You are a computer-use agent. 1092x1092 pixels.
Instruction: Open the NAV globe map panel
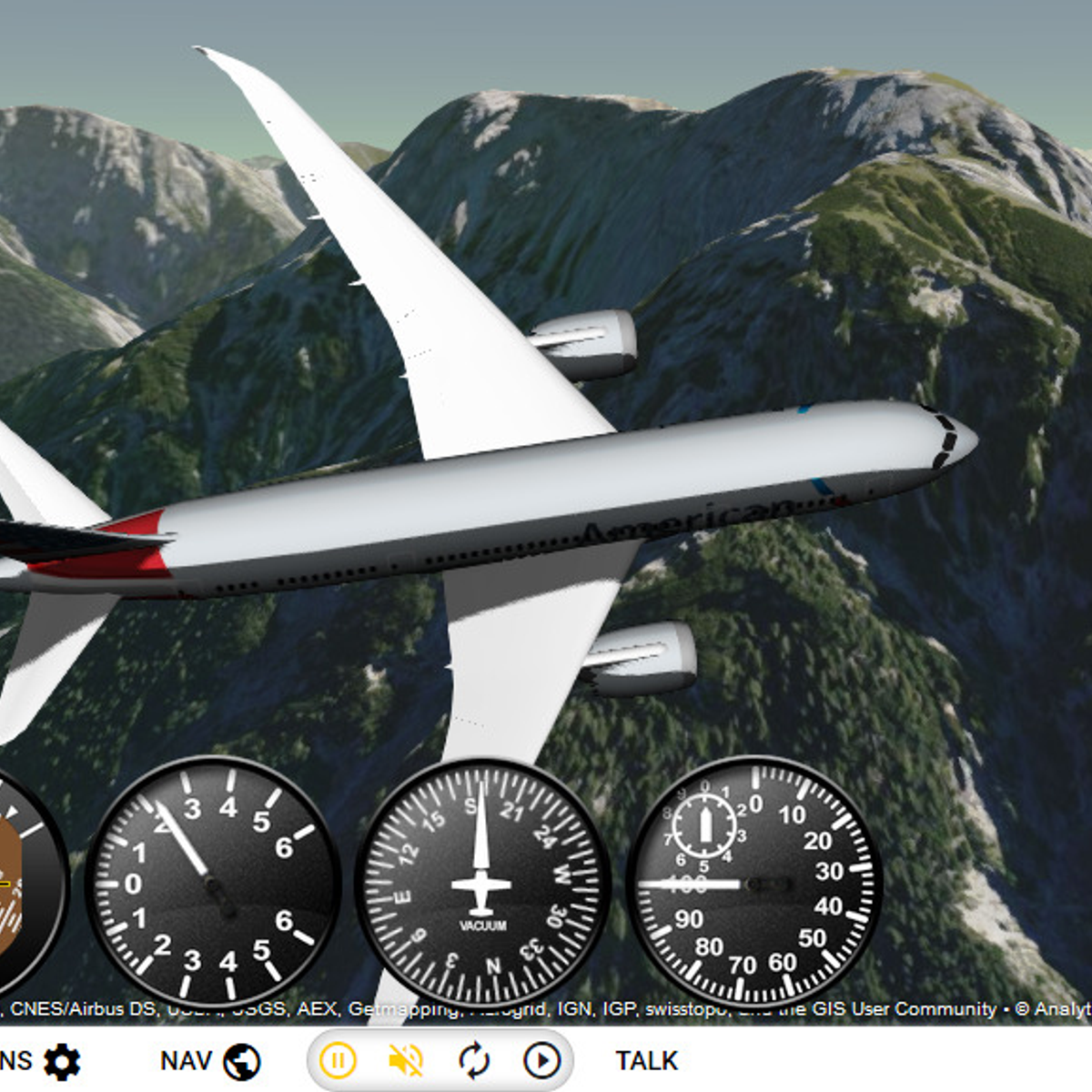(x=210, y=1061)
